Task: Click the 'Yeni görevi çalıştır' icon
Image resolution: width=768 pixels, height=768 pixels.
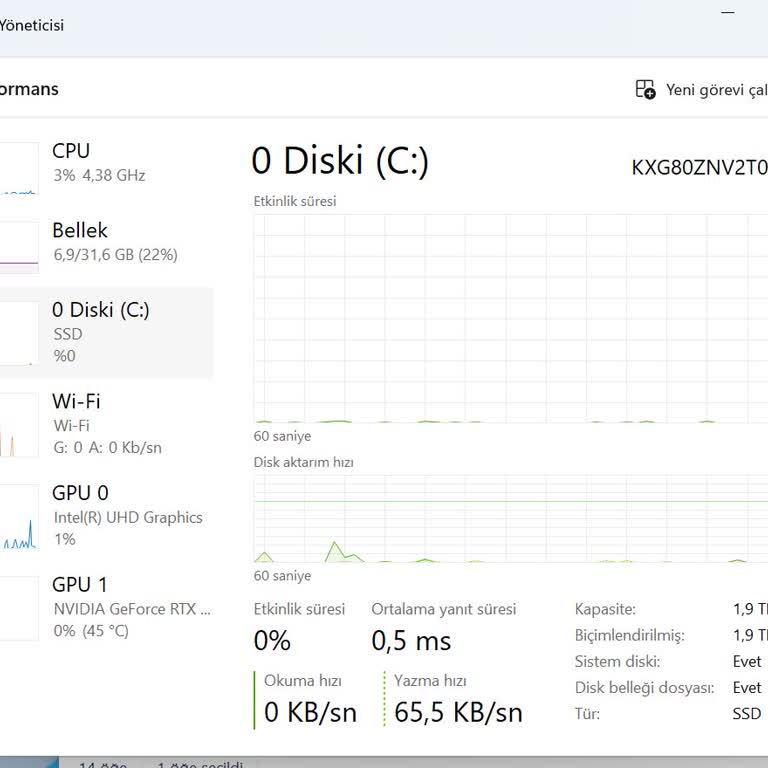Action: [x=645, y=89]
